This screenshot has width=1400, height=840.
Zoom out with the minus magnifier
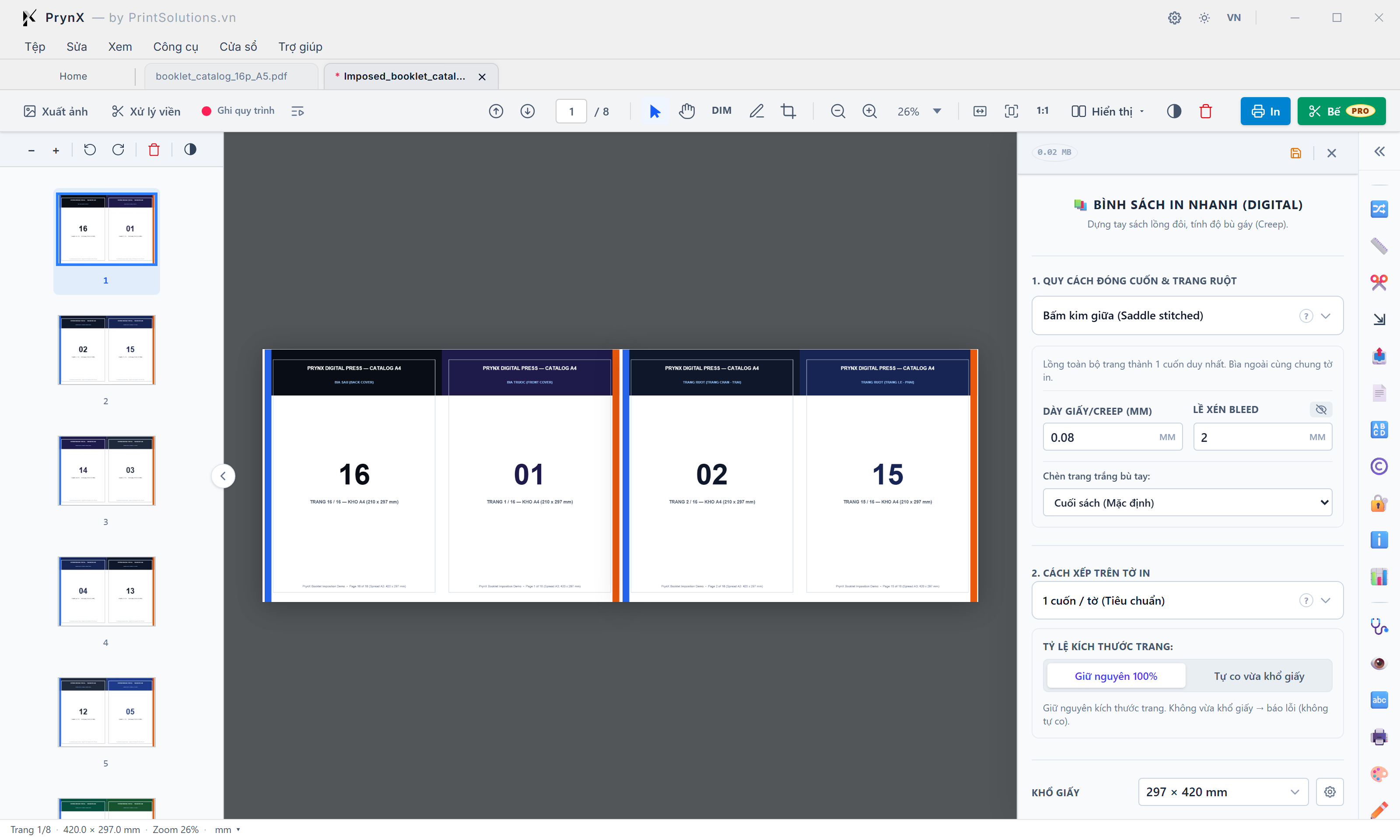click(837, 112)
